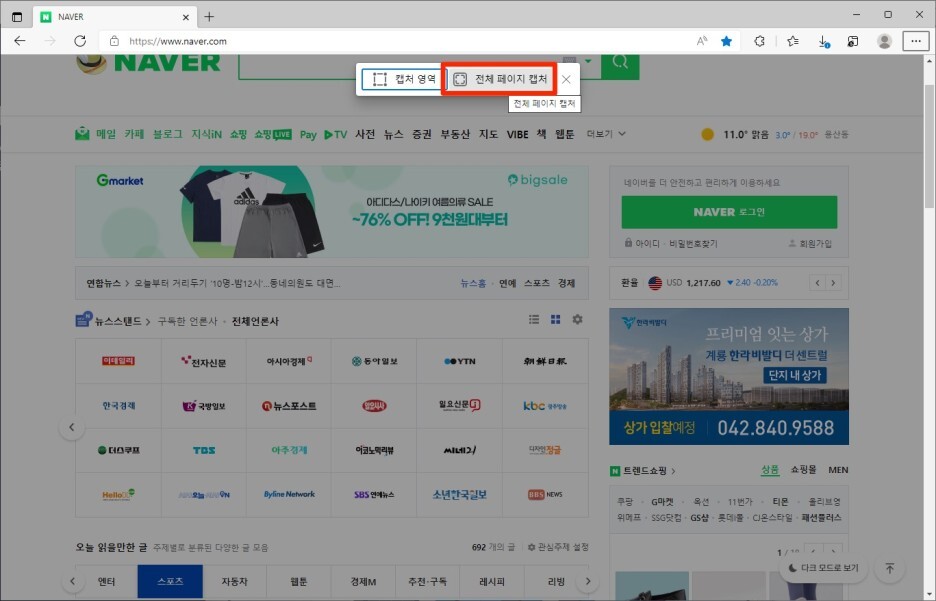Open the Gmarket bigsale banner
This screenshot has height=601, width=936.
coord(332,212)
